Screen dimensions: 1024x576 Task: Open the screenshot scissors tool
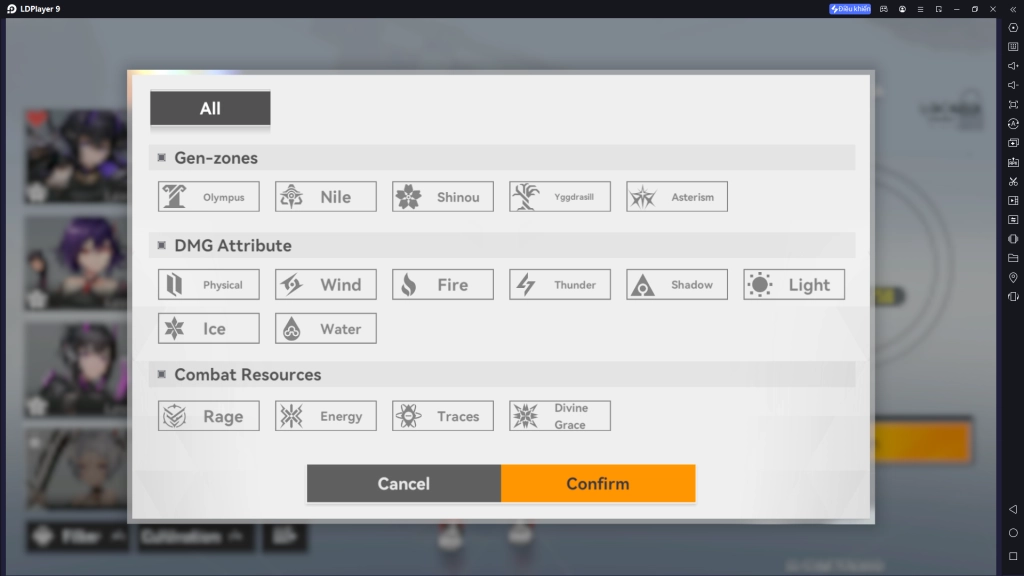pos(1013,181)
